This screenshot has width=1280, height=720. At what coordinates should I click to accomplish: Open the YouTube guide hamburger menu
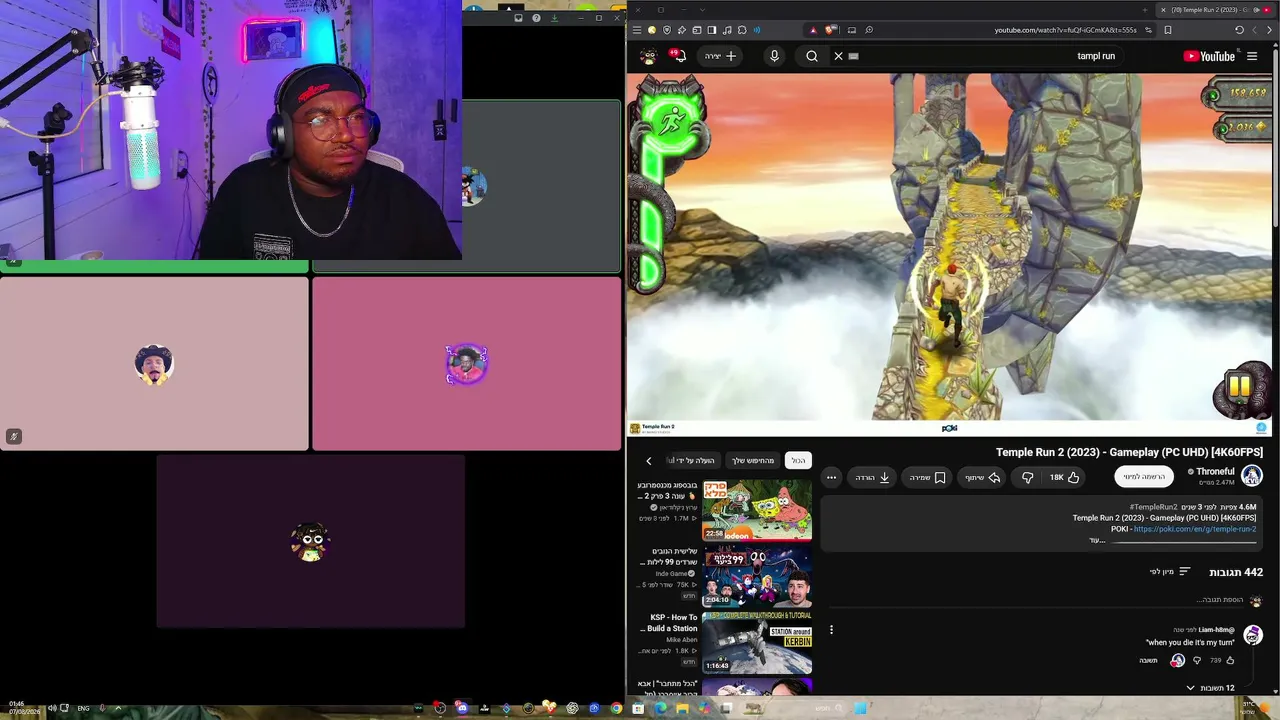1252,56
